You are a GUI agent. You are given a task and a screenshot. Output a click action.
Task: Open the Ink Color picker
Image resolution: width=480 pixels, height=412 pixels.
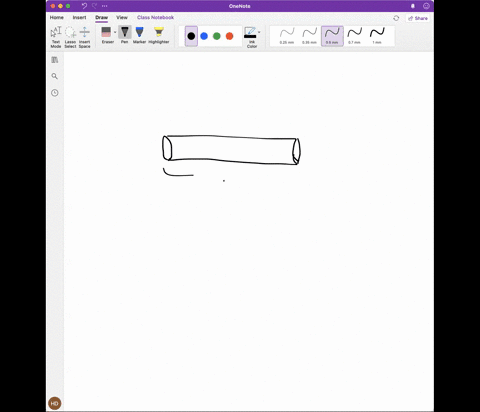click(251, 37)
